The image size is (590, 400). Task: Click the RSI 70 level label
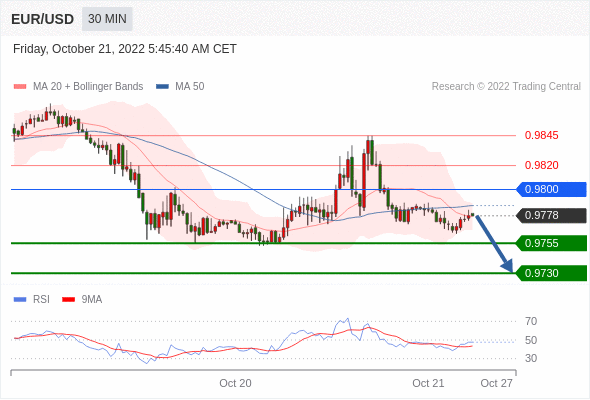(531, 321)
